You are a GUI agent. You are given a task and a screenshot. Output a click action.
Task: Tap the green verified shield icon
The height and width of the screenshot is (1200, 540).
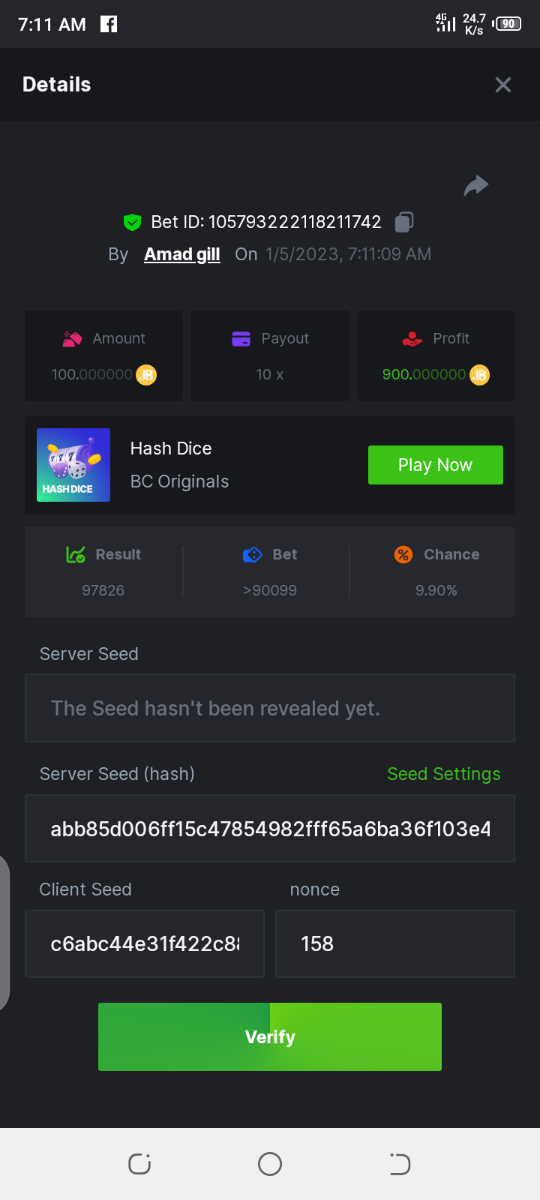coord(132,222)
